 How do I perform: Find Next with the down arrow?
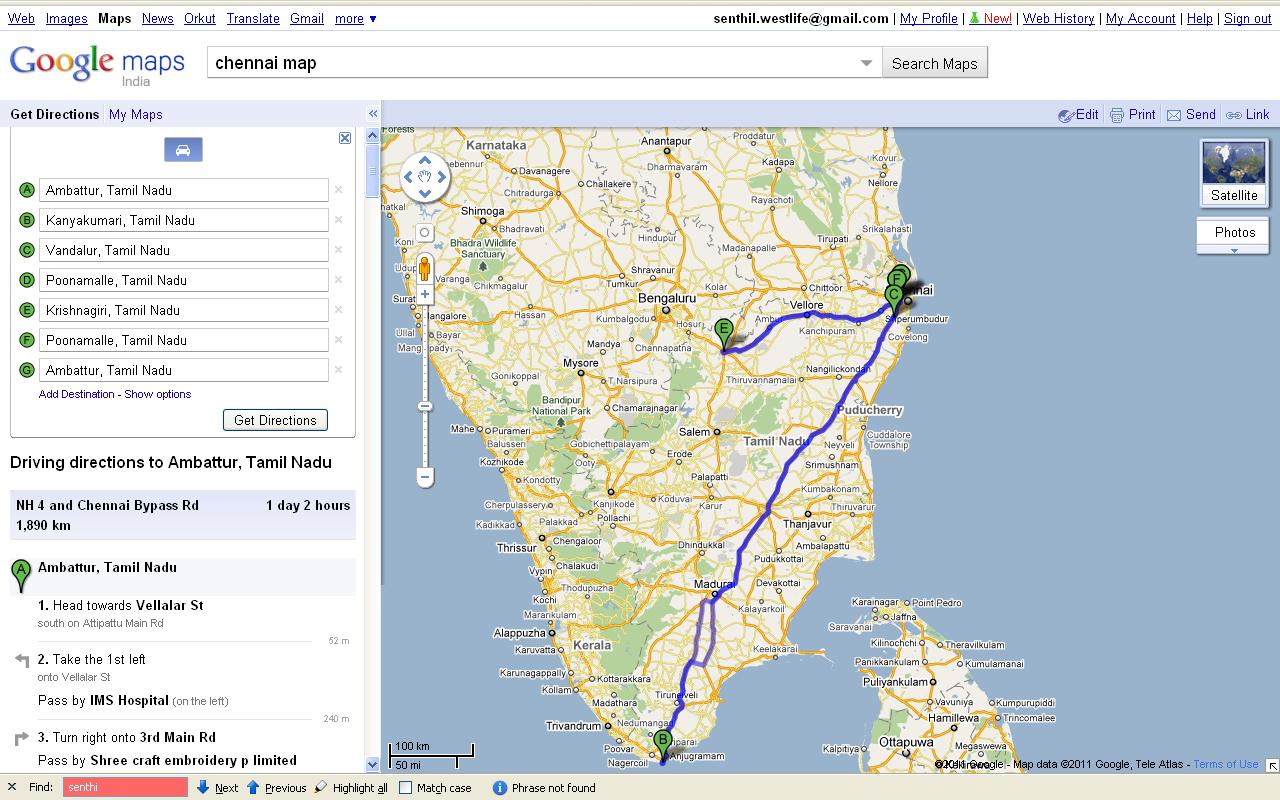coord(217,787)
